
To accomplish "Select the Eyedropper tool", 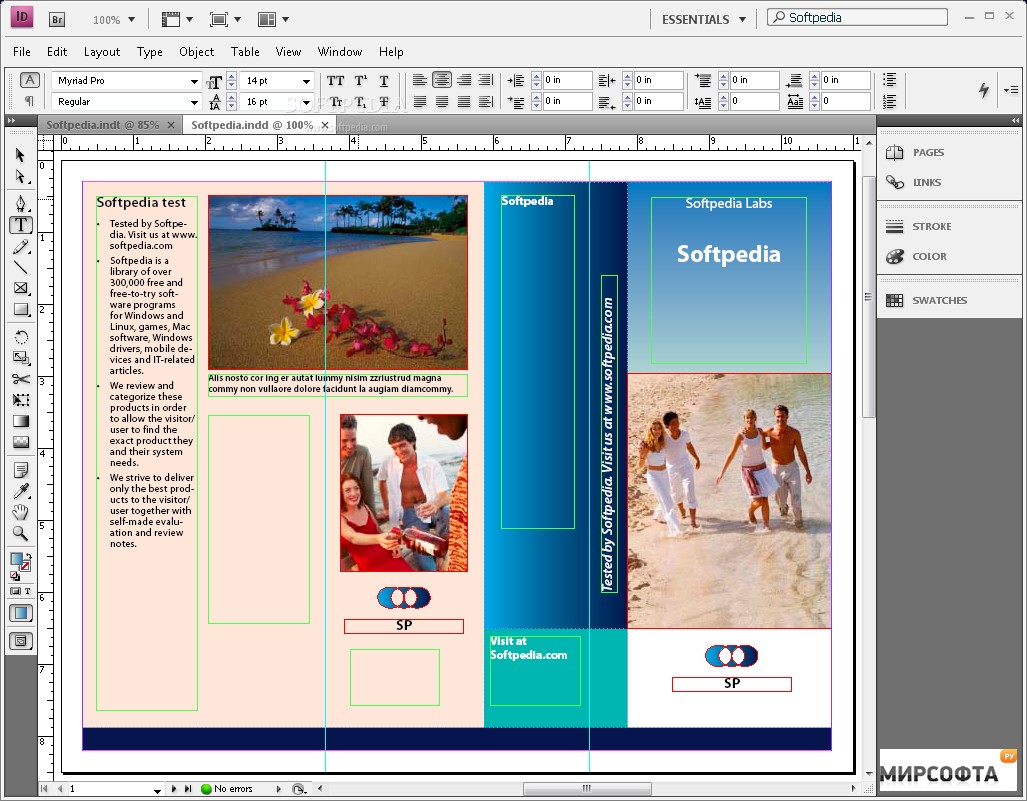I will click(x=20, y=491).
